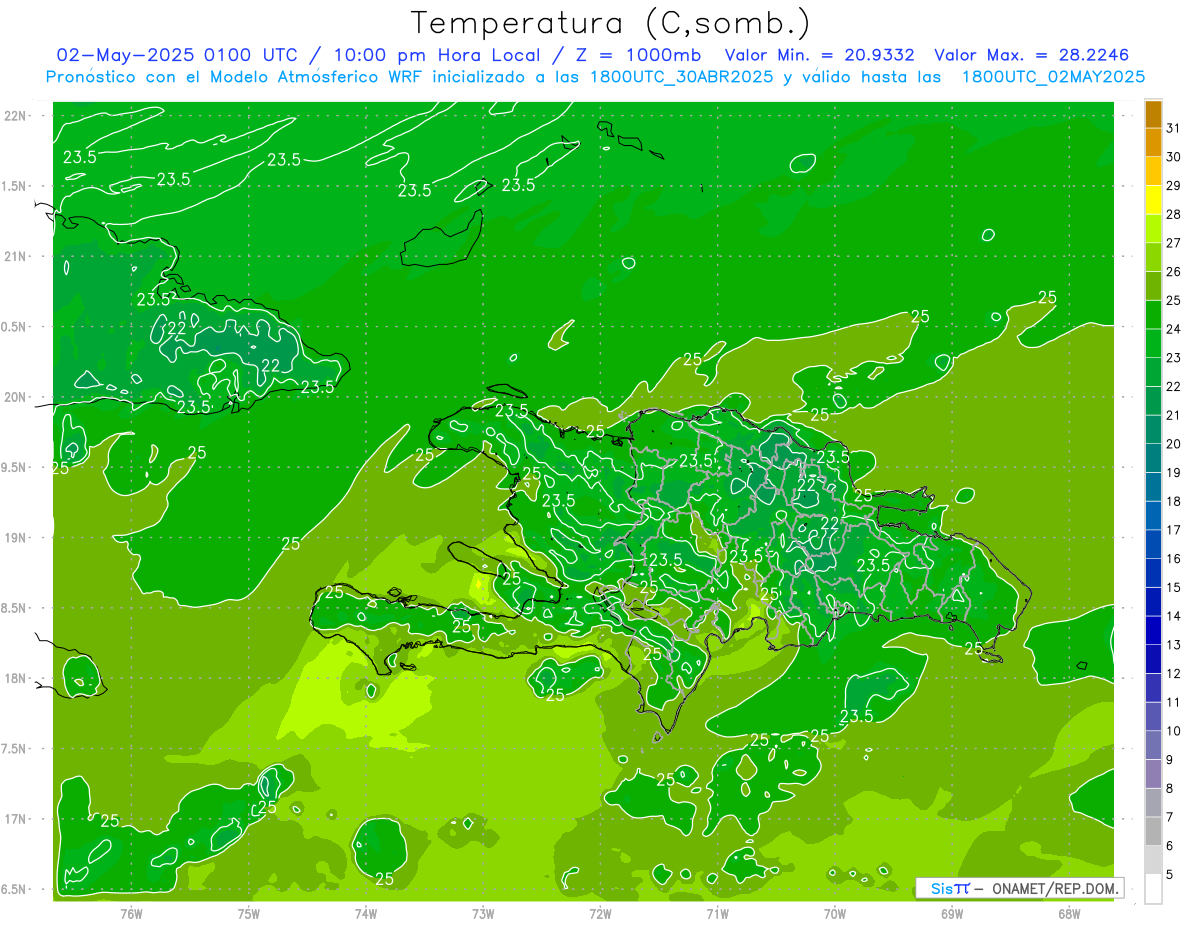Click the "28" color scale label
This screenshot has height=927, width=1200.
pyautogui.click(x=1174, y=213)
